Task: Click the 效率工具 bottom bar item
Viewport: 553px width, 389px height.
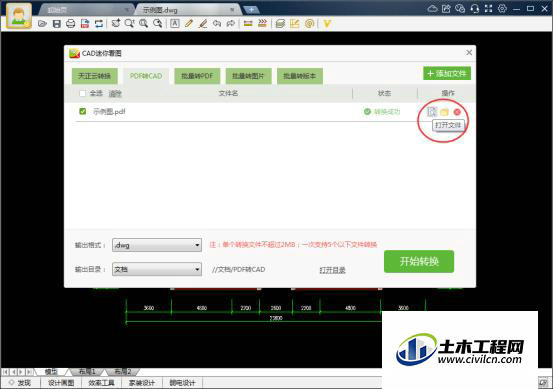Action: 101,383
